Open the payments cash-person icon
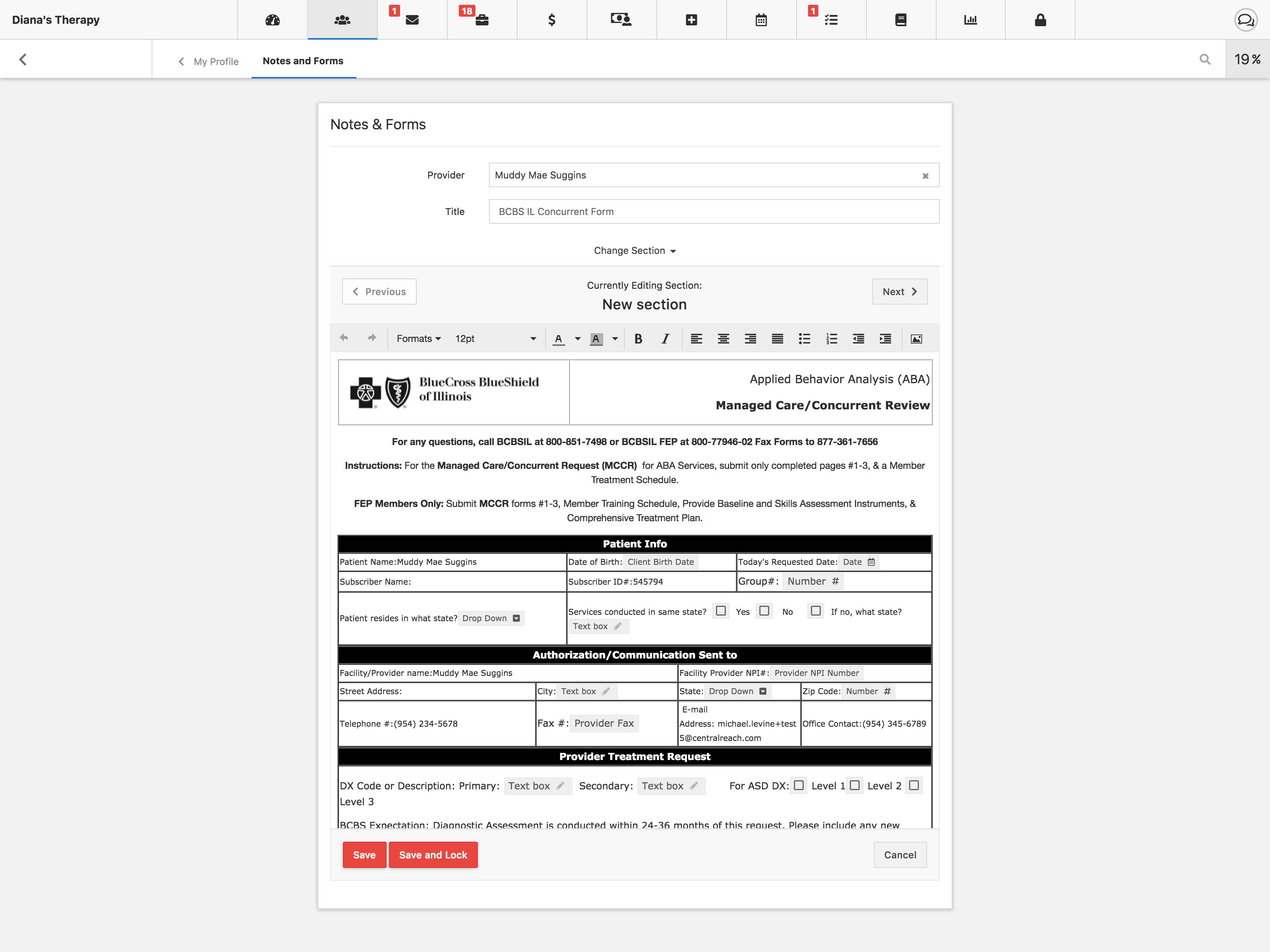Screen dimensions: 1270x952 coord(621,20)
